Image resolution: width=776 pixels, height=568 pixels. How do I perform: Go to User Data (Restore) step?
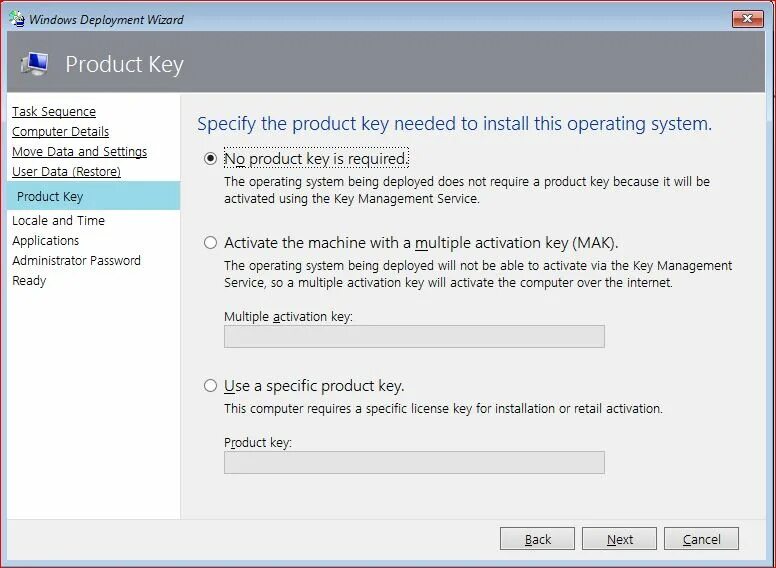click(66, 172)
